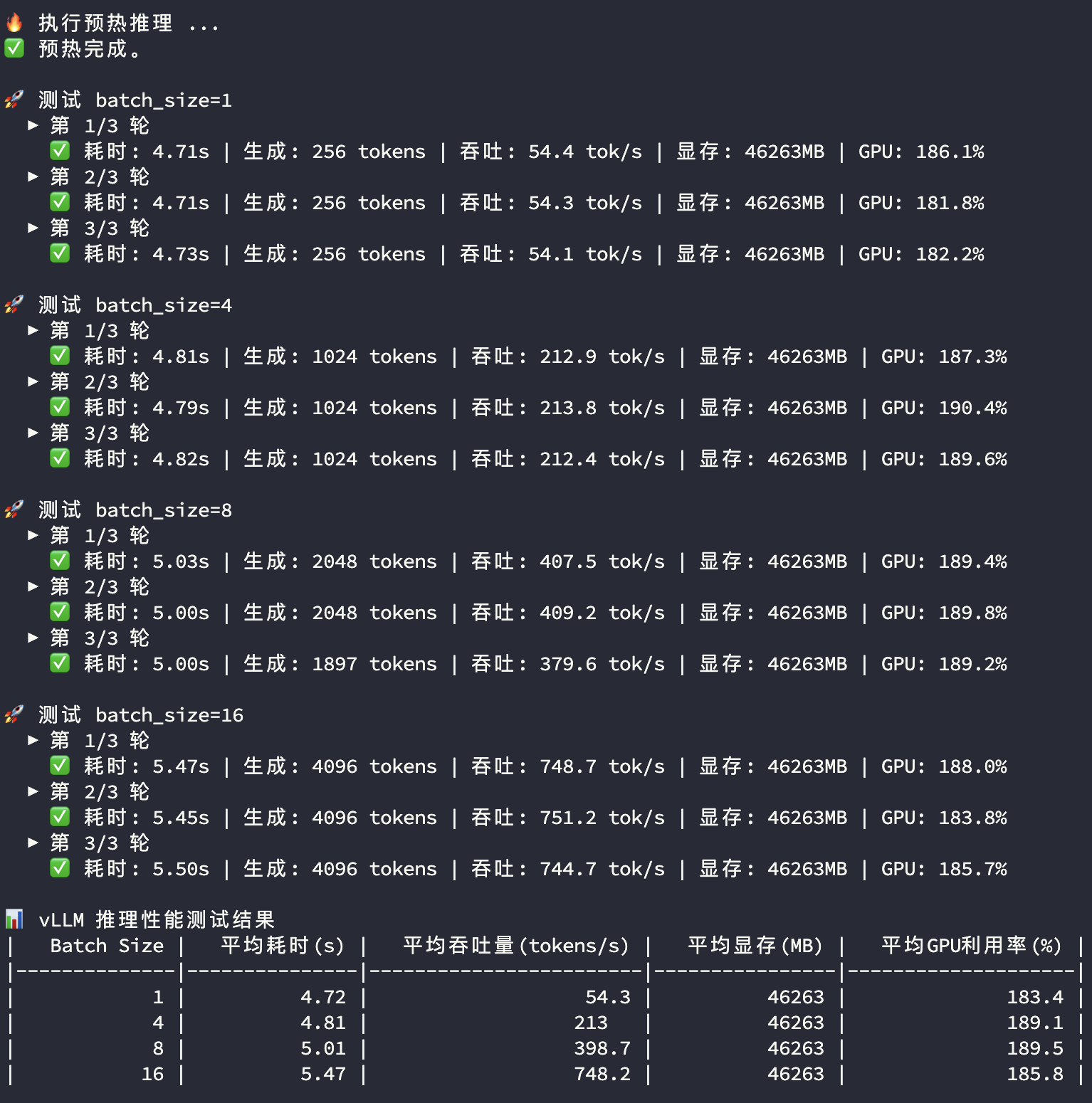The width and height of the screenshot is (1092, 1103).
Task: Click the bar chart icon beside vLLM 推理性能测试结果
Action: point(14,918)
